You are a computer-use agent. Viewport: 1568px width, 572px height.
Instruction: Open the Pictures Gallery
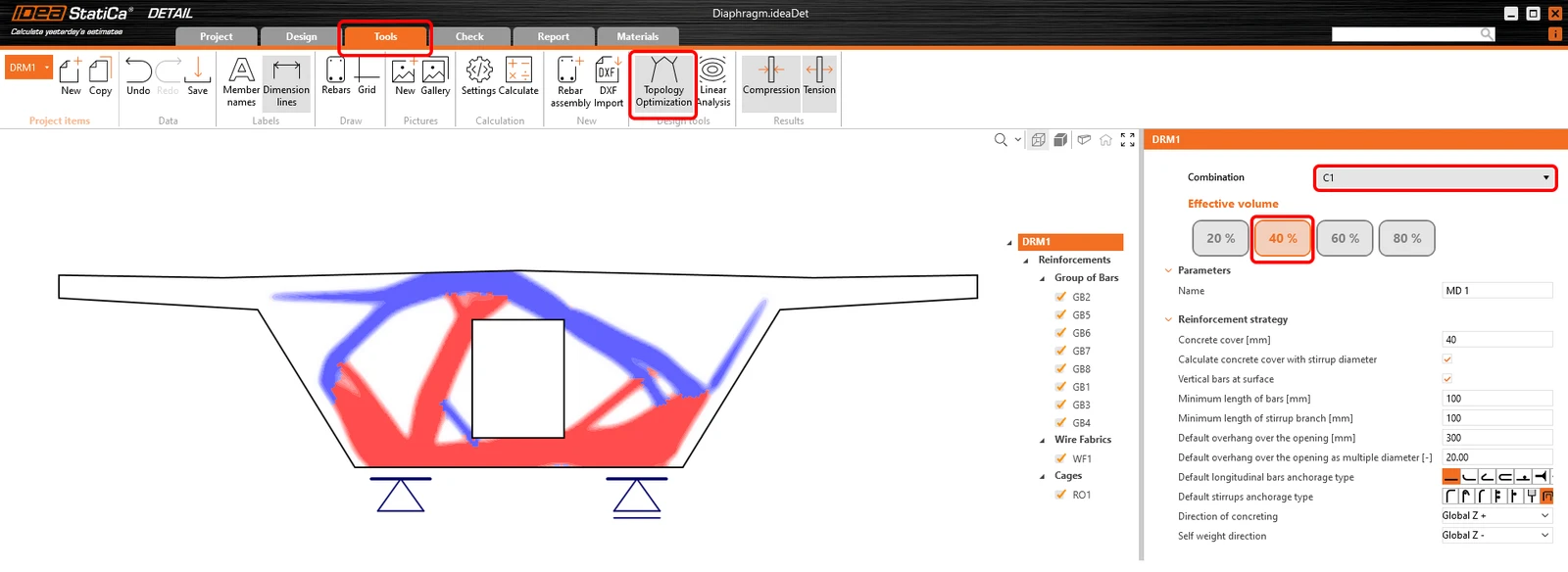435,76
